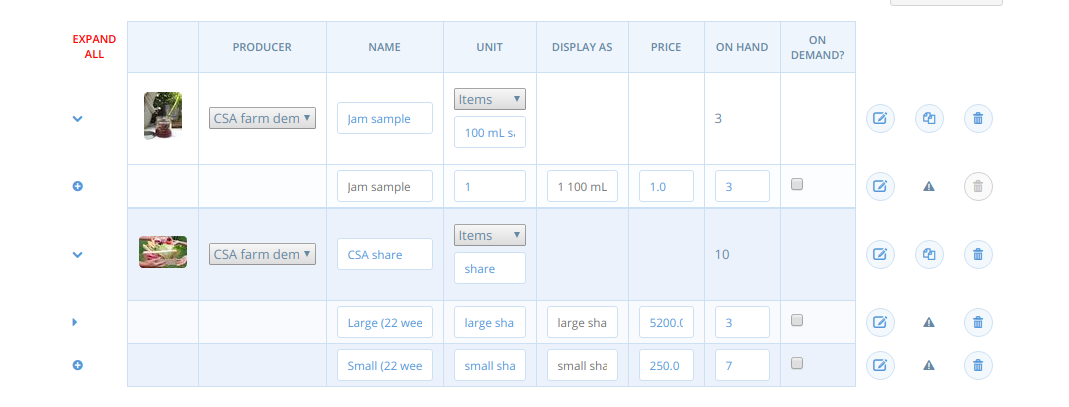Click the Large (22 wee name field
Viewport: 1069px width, 407px height.
385,322
